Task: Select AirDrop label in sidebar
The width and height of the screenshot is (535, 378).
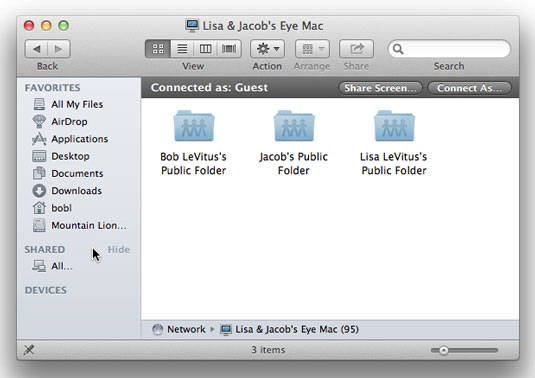Action: (x=69, y=122)
